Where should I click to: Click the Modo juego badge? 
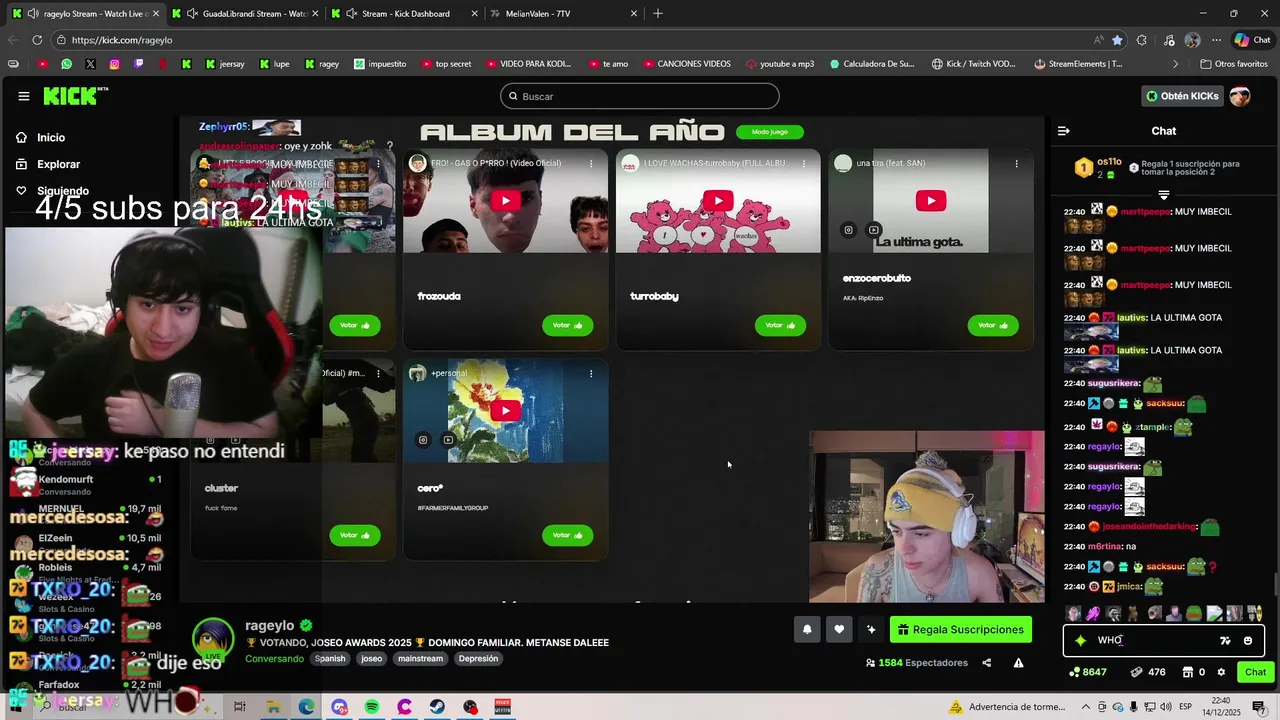770,132
